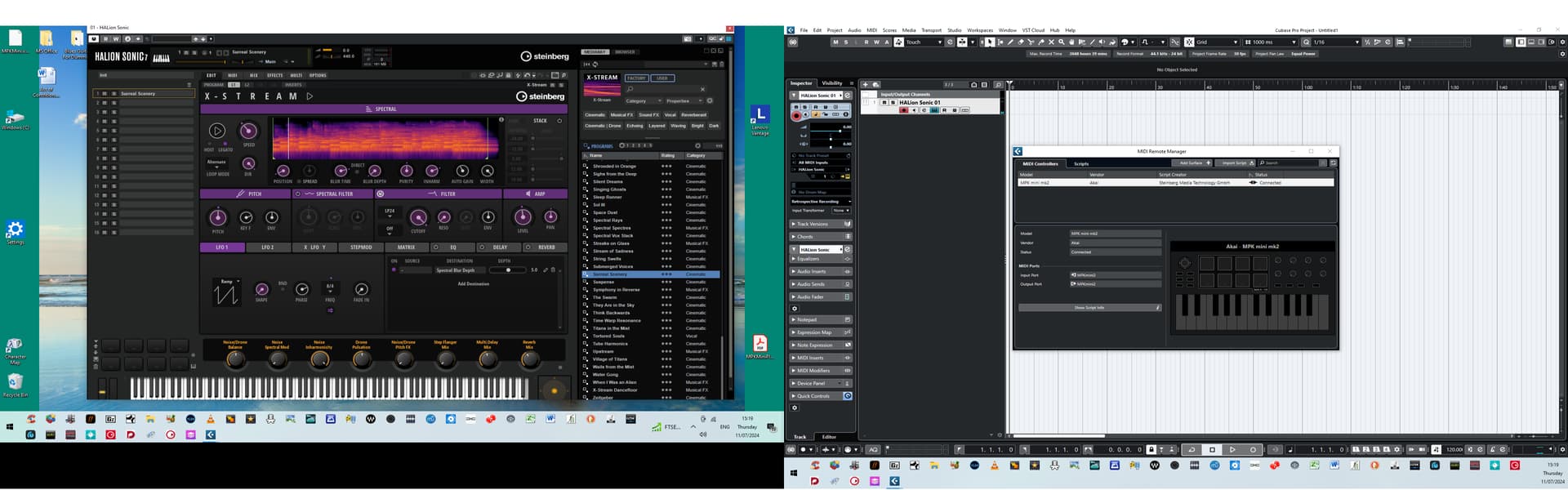Switch to the Scripts tab in MIDI Remote Manager
Viewport: 1568px width, 490px height.
pyautogui.click(x=1081, y=163)
